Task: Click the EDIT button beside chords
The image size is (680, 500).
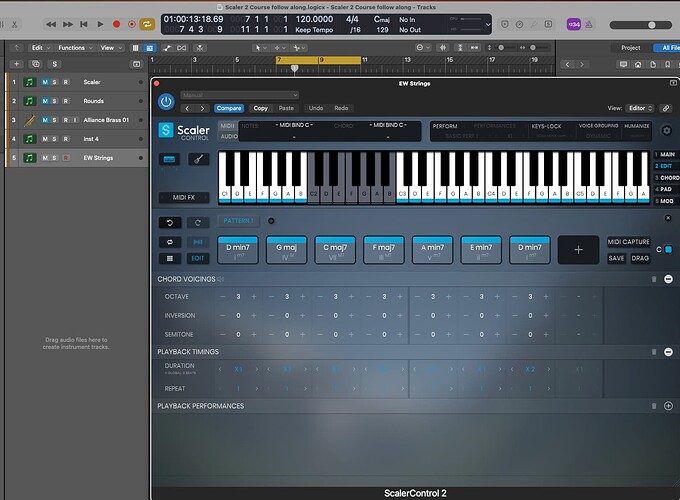Action: (x=198, y=258)
